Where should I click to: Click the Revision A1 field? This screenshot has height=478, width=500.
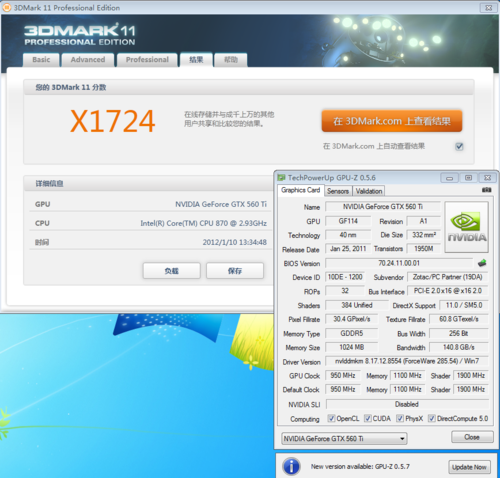[424, 221]
